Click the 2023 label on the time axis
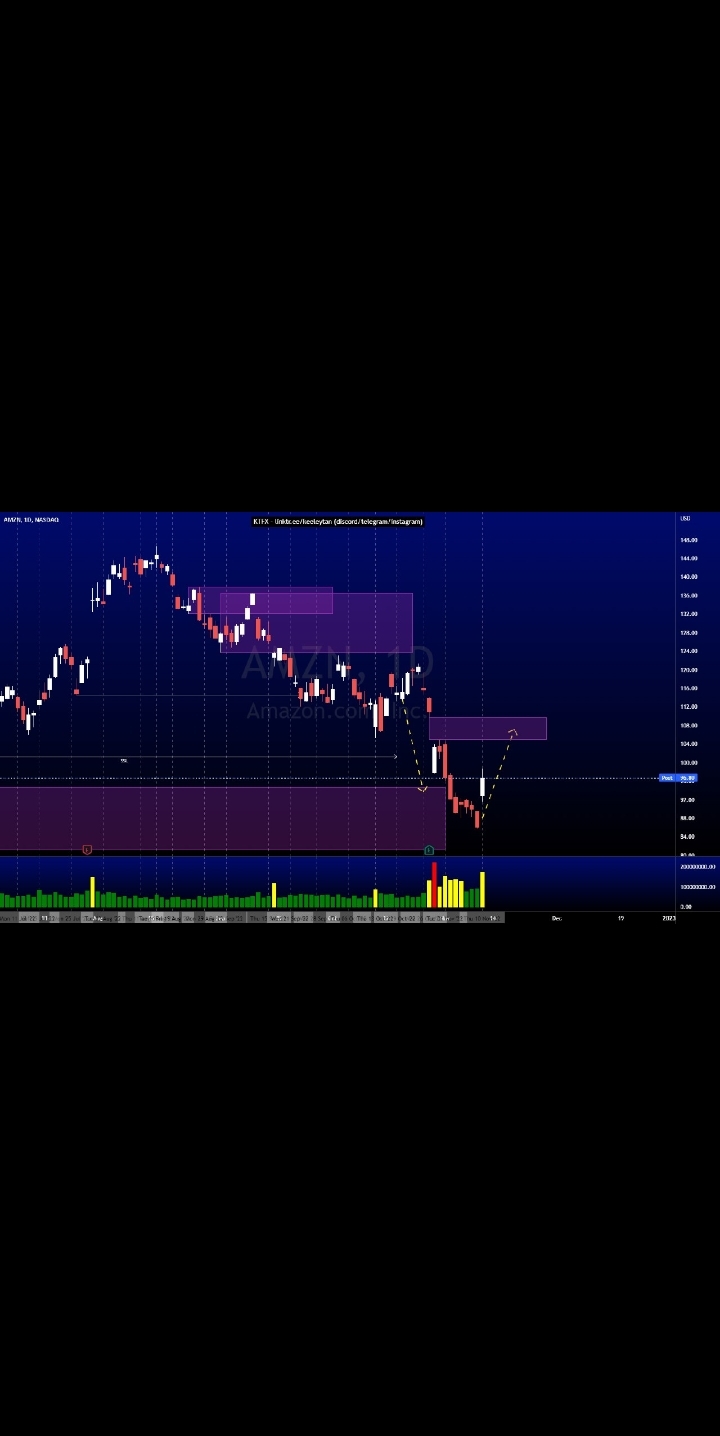Viewport: 720px width, 1436px height. tap(669, 918)
